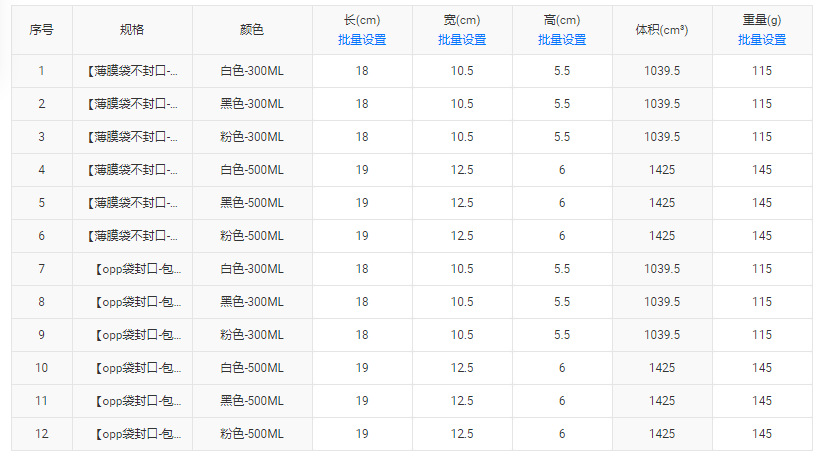The image size is (829, 456).
Task: Select the 颜色 column header
Action: tap(252, 30)
